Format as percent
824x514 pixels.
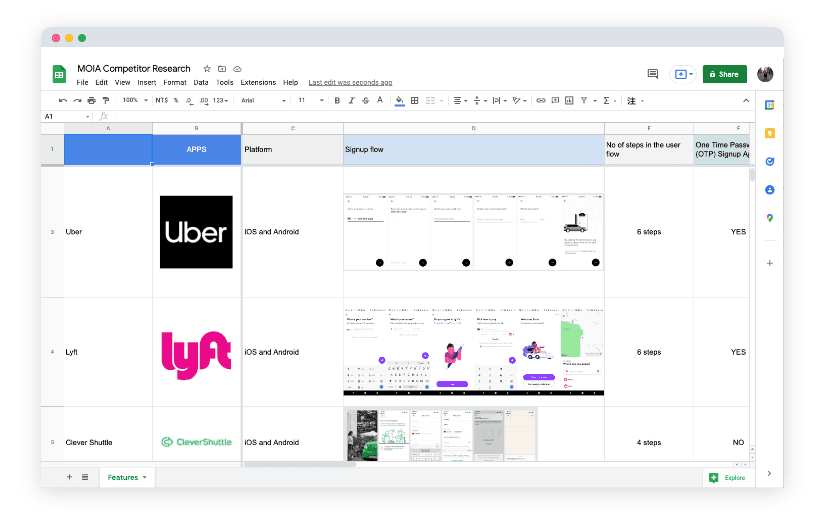click(x=176, y=100)
